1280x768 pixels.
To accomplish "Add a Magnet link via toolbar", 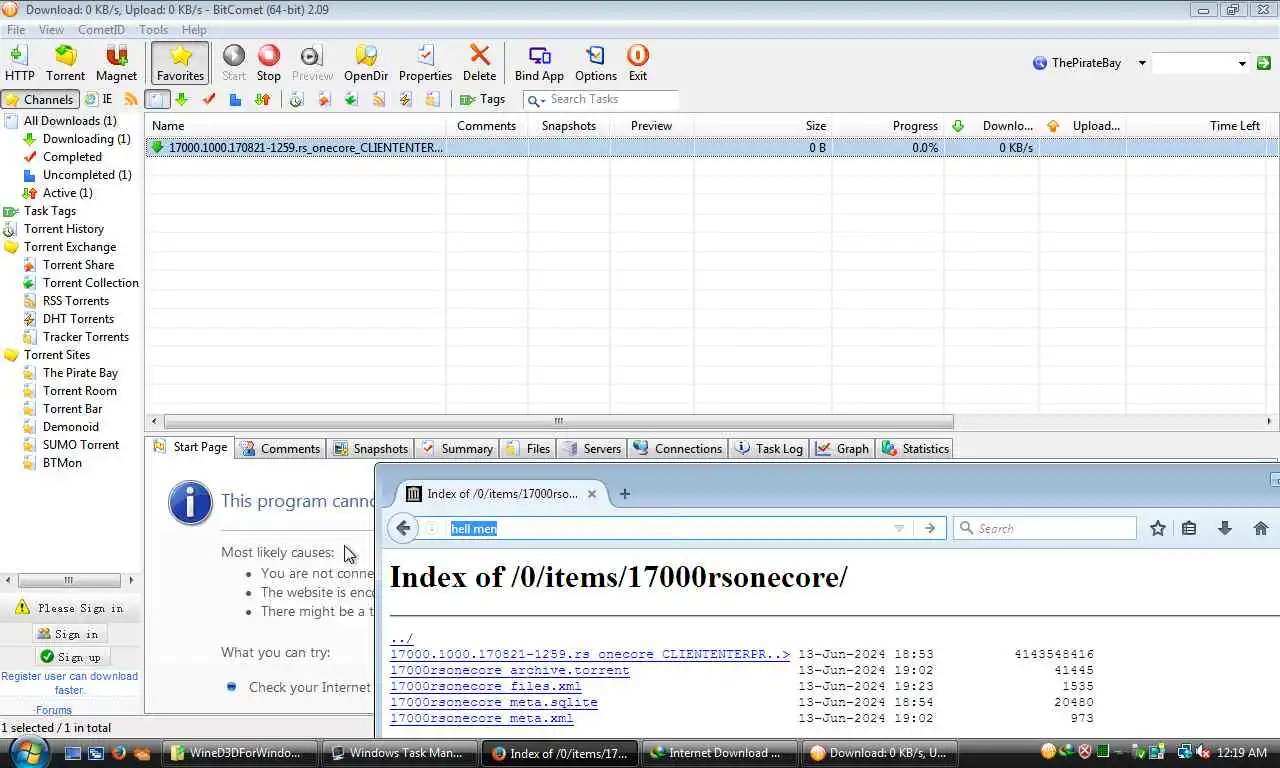I will coord(116,62).
